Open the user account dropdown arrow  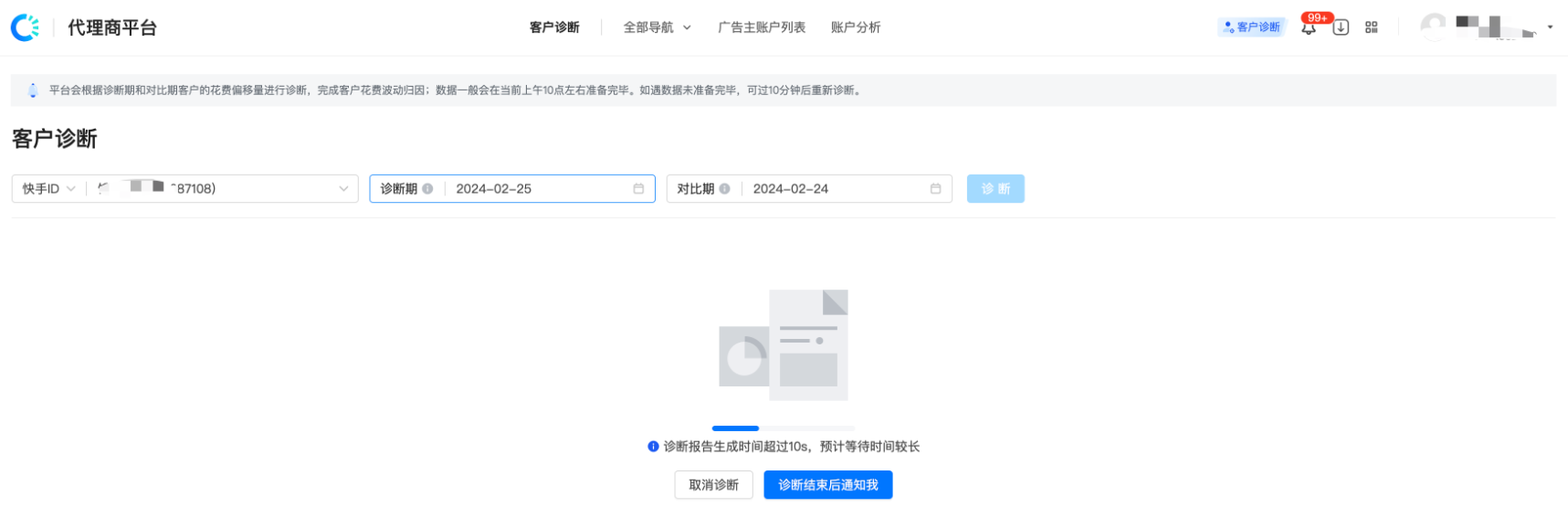(x=1550, y=27)
